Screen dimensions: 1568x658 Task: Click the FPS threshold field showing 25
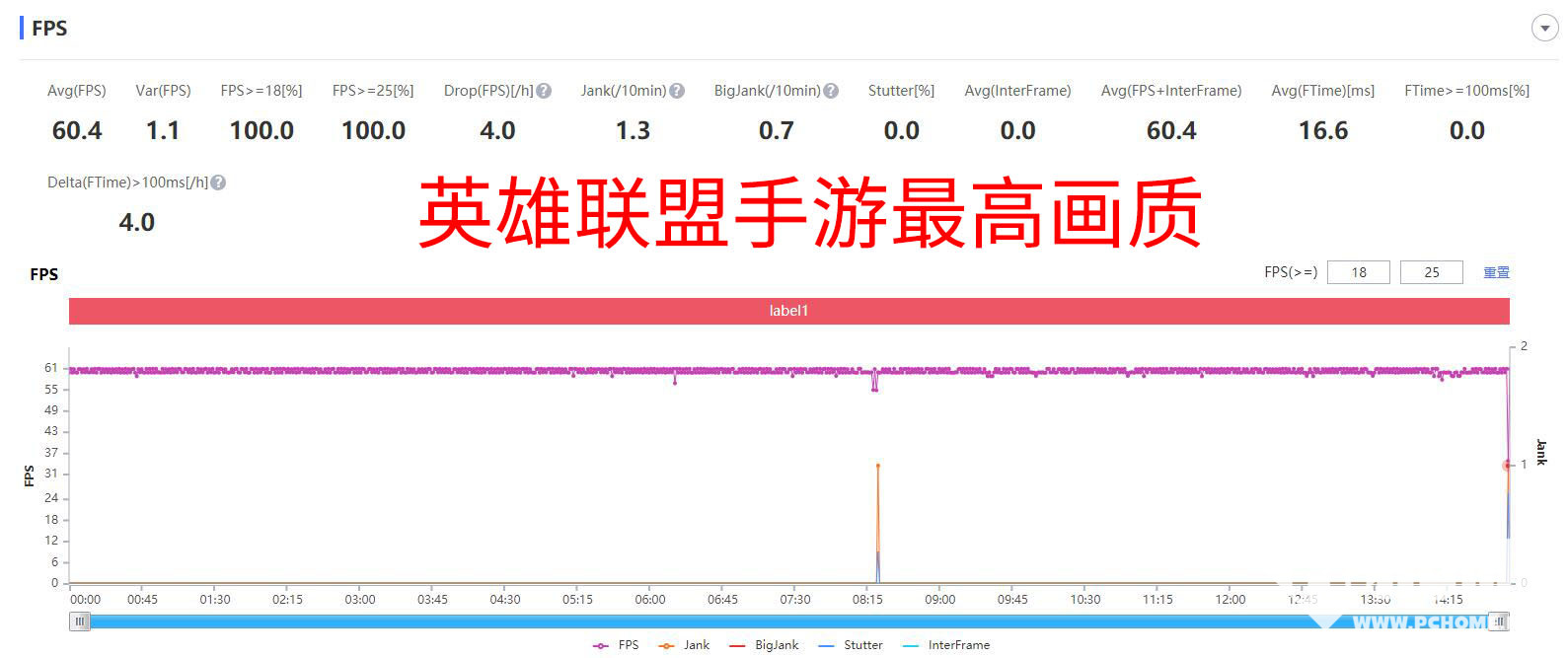pos(1432,272)
